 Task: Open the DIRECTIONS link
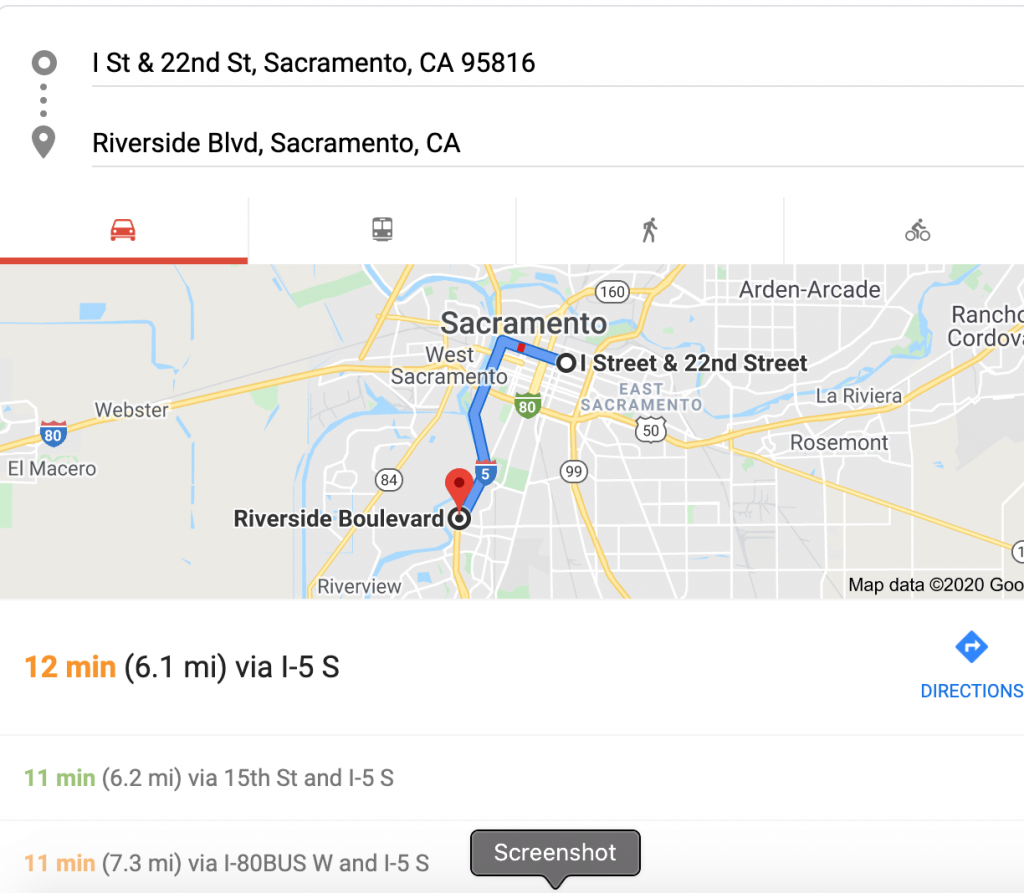coord(971,691)
